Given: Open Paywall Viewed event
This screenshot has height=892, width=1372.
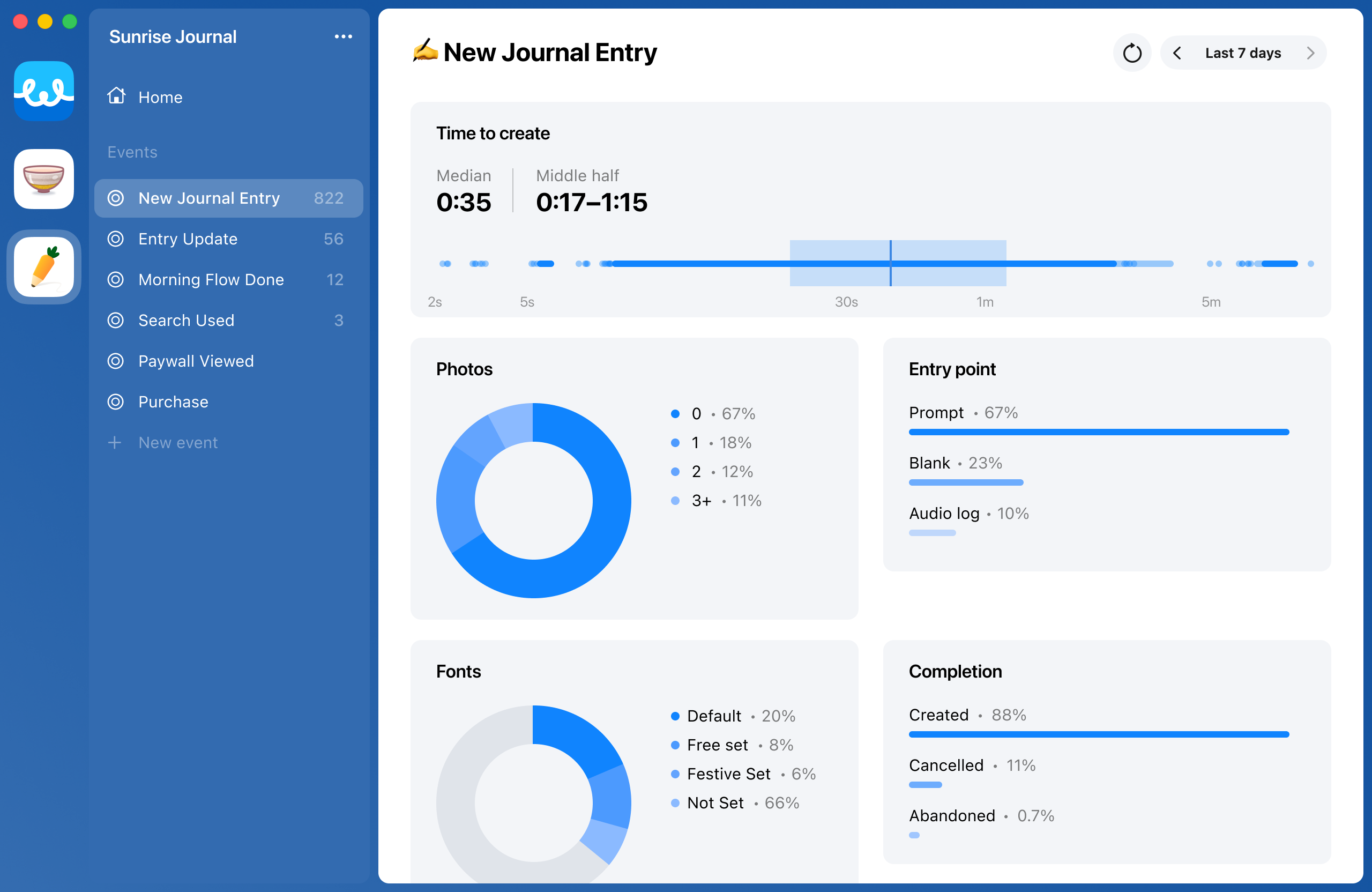Looking at the screenshot, I should tap(229, 361).
